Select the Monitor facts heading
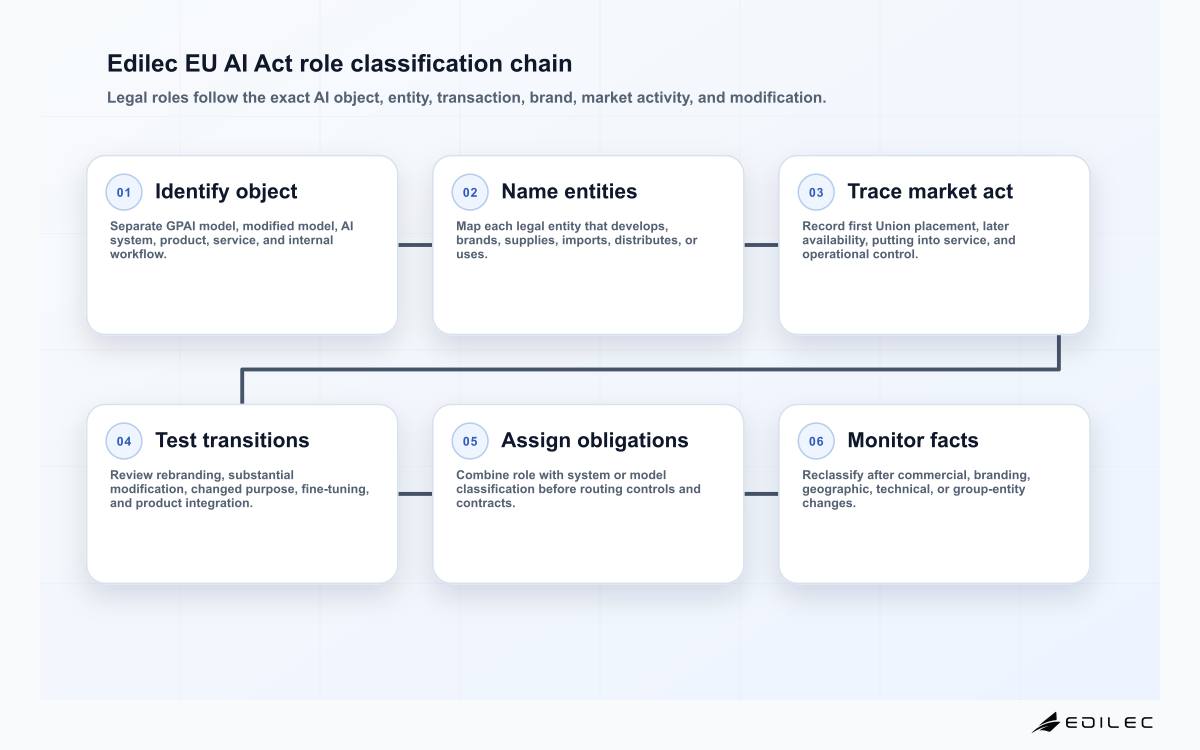The width and height of the screenshot is (1200, 750). (x=913, y=440)
